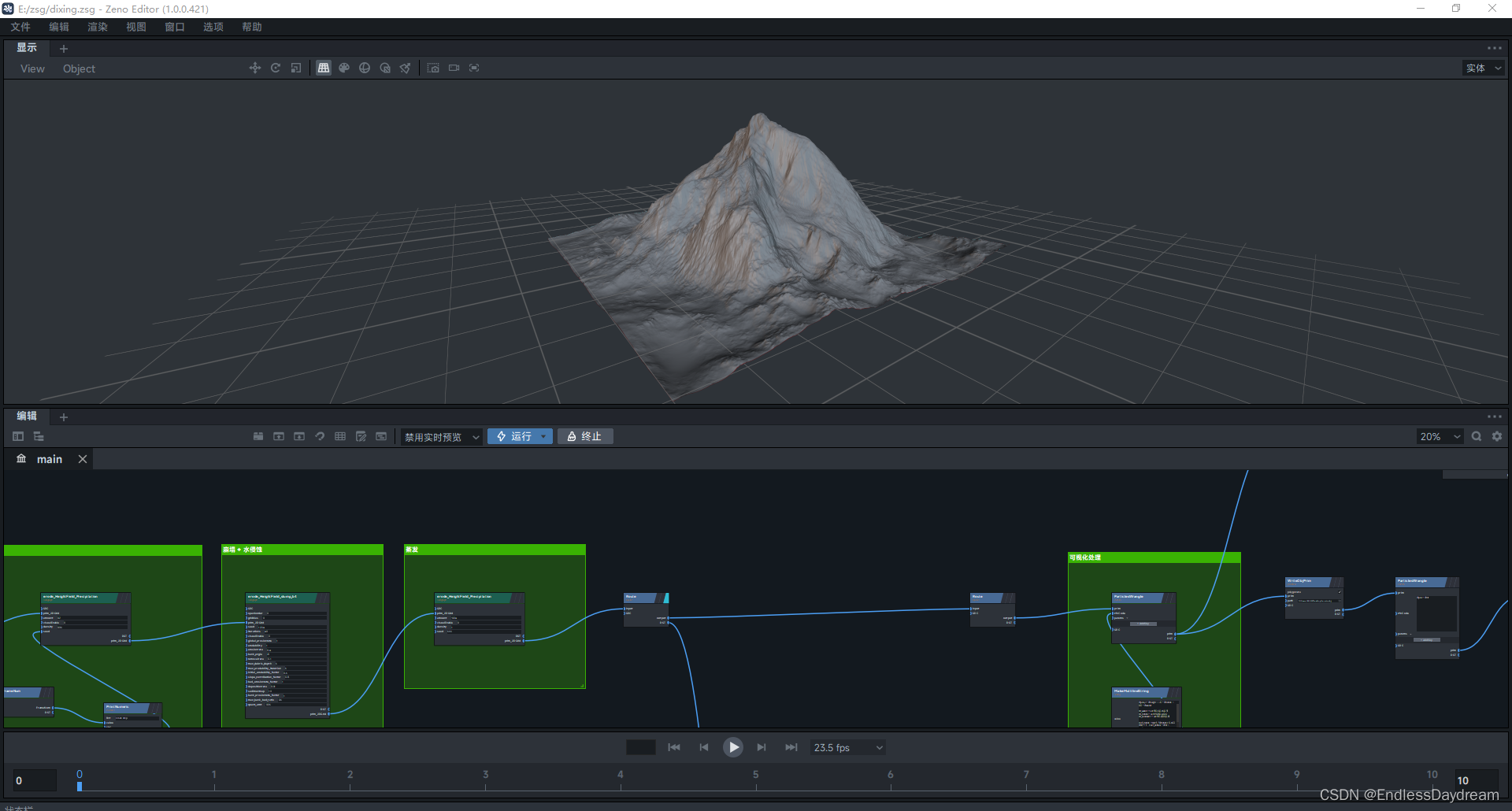Open the 窗口 menu
This screenshot has height=811, width=1512.
175,27
